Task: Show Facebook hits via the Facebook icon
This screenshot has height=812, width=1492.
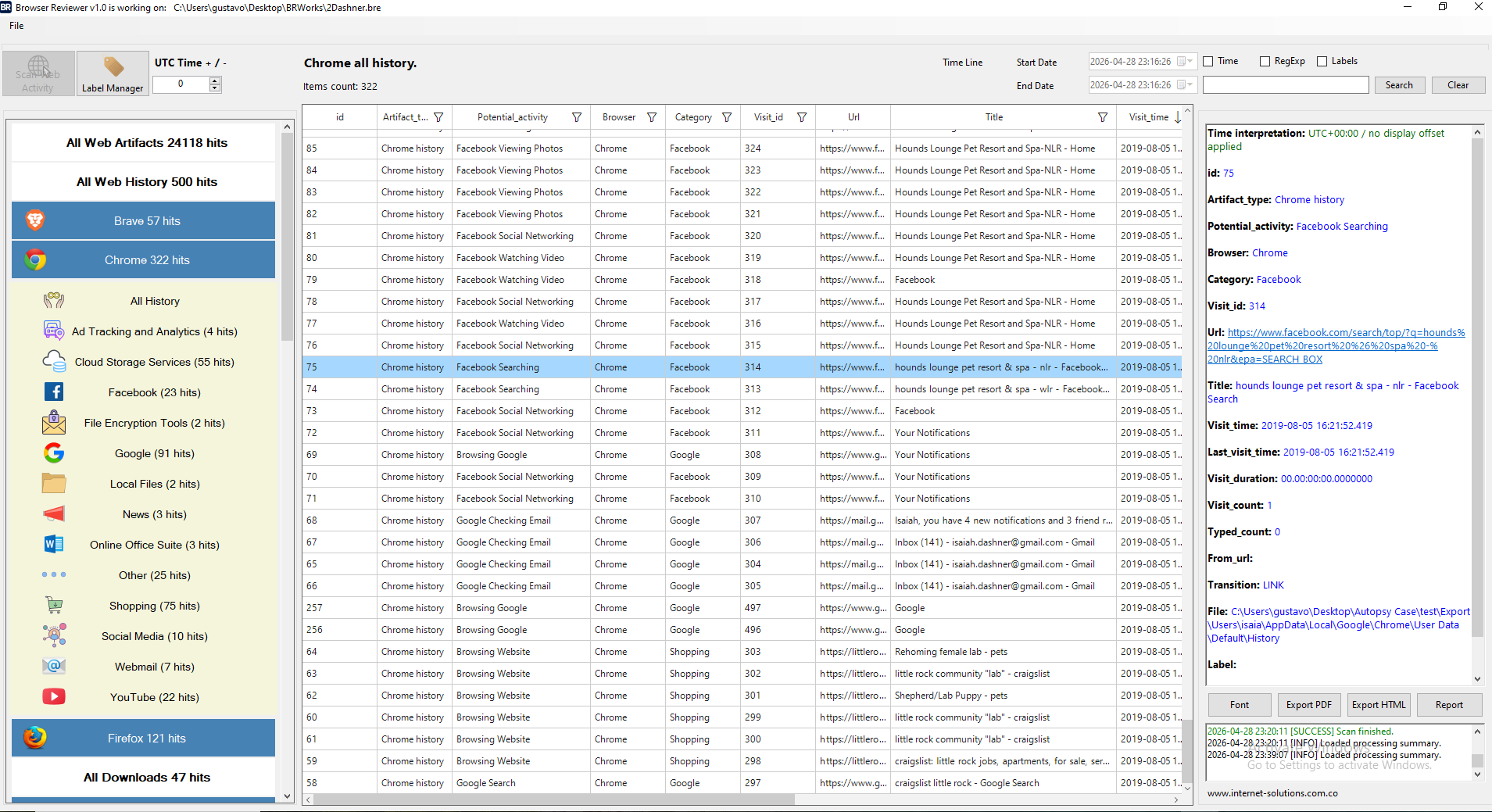Action: pos(54,392)
